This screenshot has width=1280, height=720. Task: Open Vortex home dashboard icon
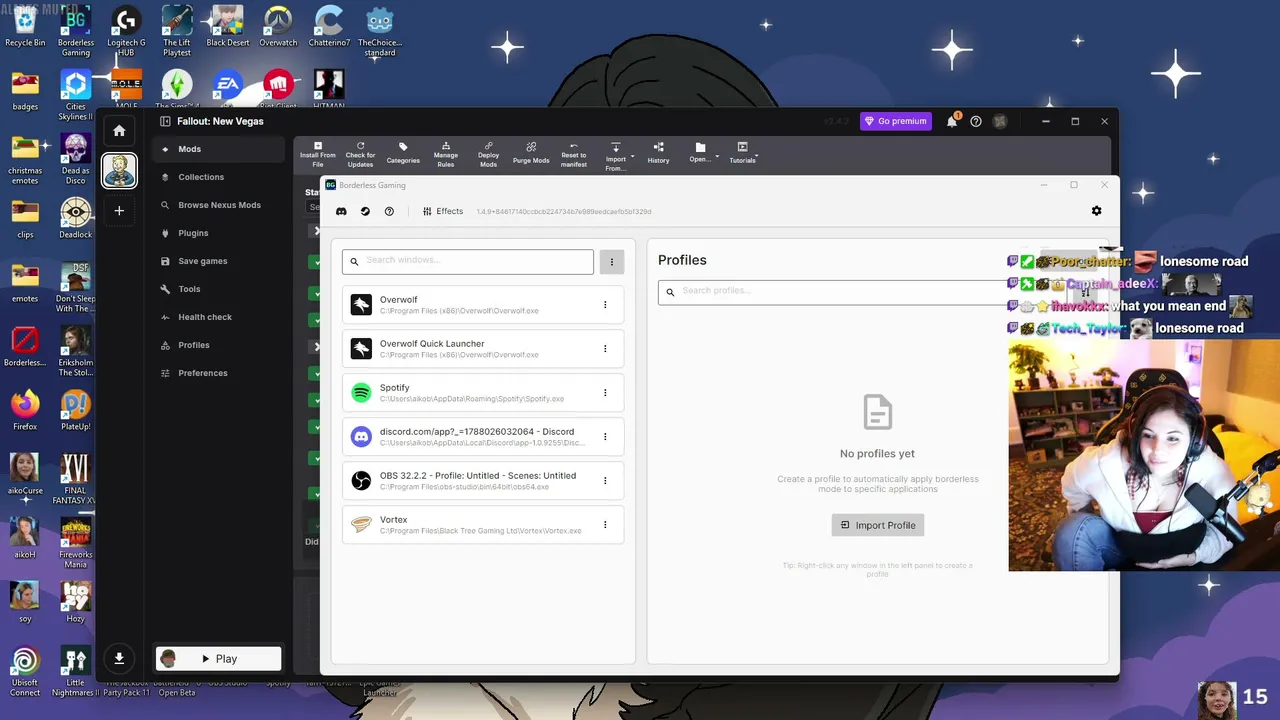(119, 131)
